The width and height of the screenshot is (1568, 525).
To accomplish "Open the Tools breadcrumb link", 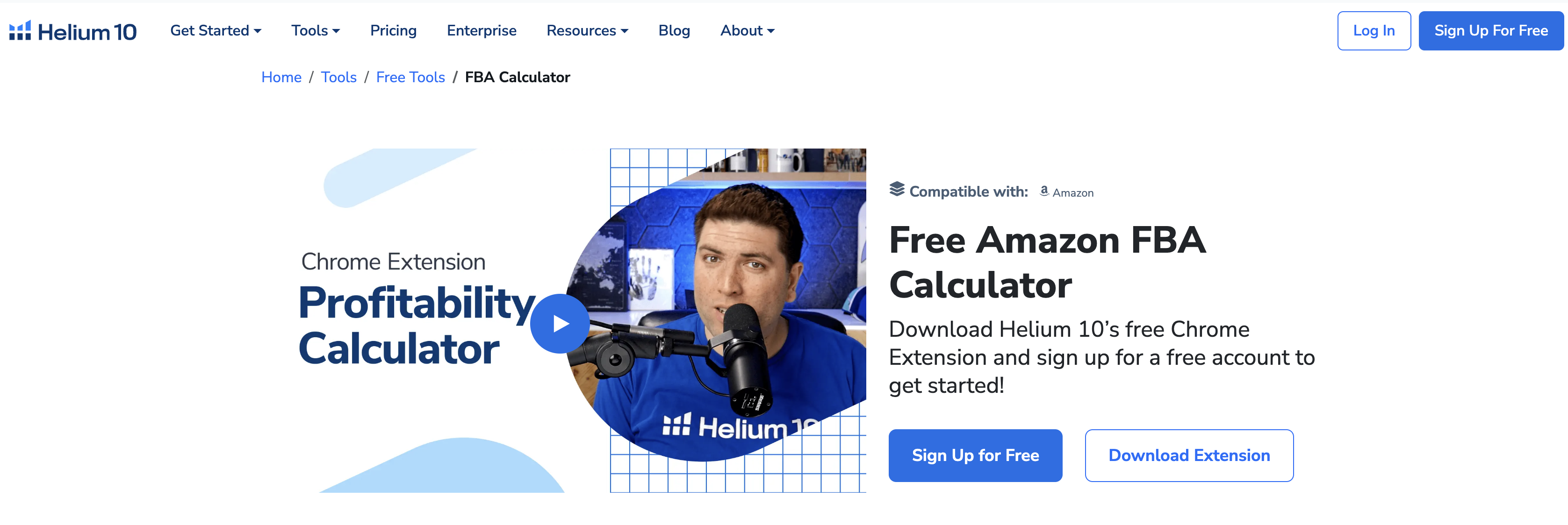I will [x=338, y=77].
